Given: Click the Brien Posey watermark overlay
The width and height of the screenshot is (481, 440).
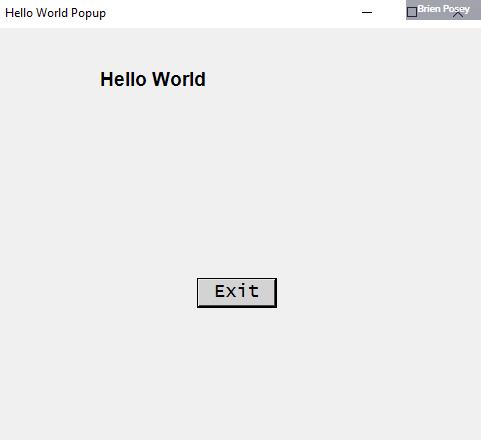Looking at the screenshot, I should (443, 9).
